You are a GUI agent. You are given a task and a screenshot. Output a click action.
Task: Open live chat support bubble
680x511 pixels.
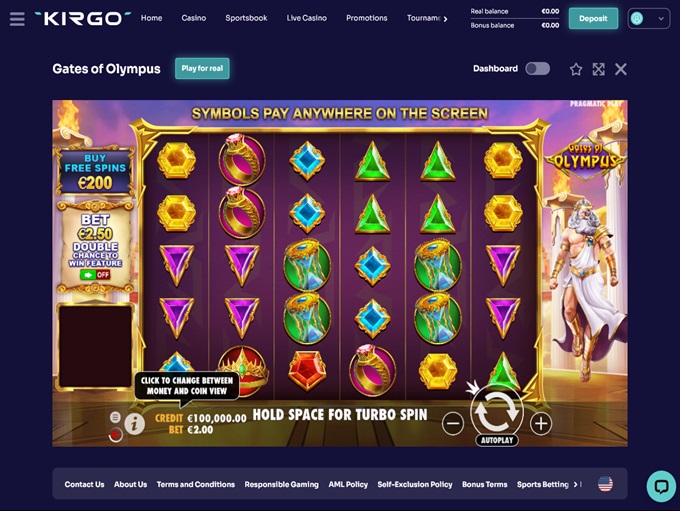click(661, 486)
